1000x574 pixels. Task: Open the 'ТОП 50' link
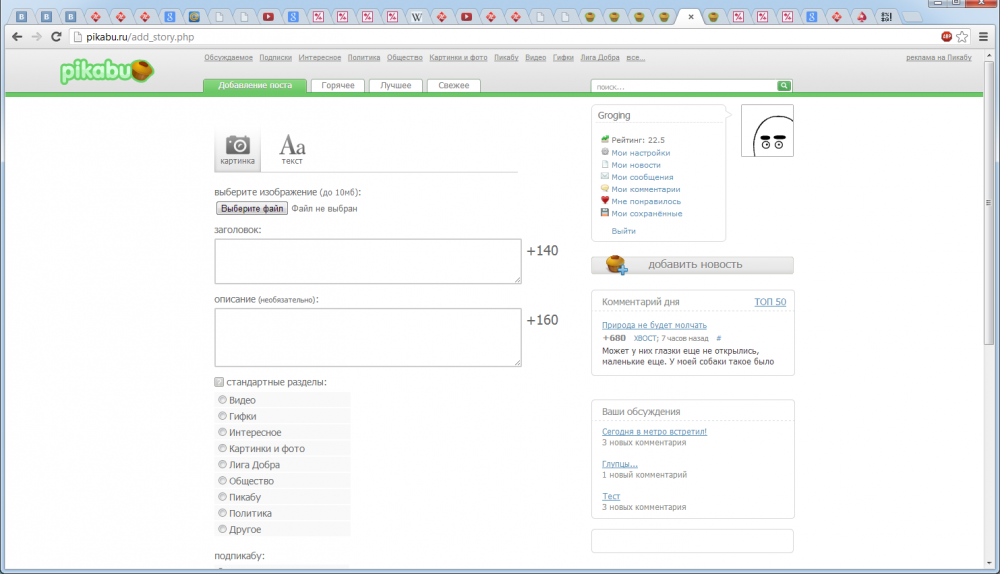click(x=770, y=302)
